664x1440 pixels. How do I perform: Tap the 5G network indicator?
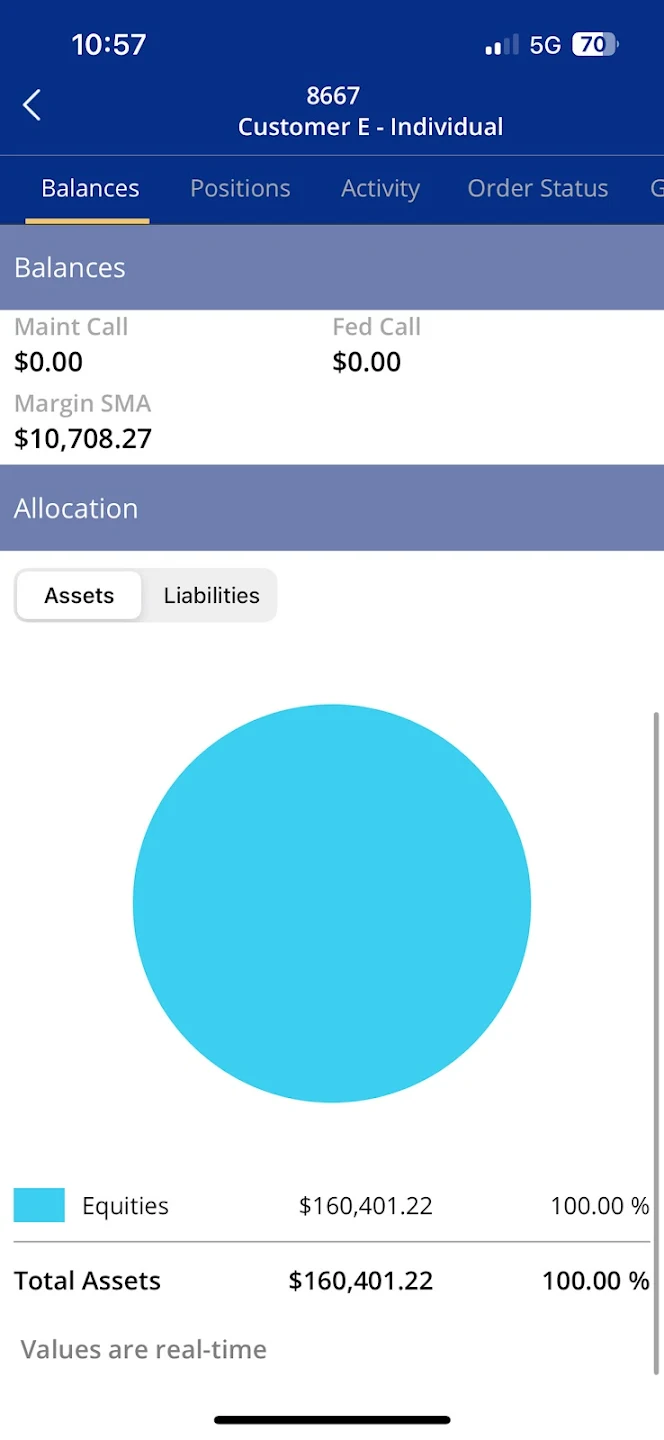coord(546,44)
